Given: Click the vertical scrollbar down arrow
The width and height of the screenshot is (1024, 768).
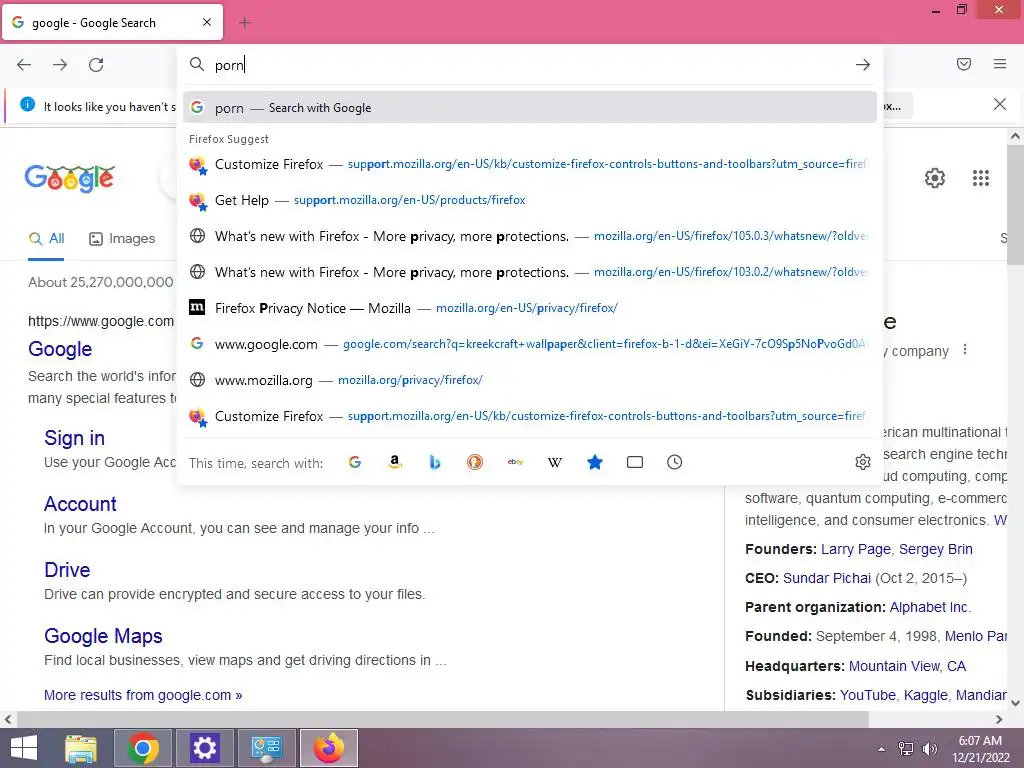Looking at the screenshot, I should click(1016, 703).
